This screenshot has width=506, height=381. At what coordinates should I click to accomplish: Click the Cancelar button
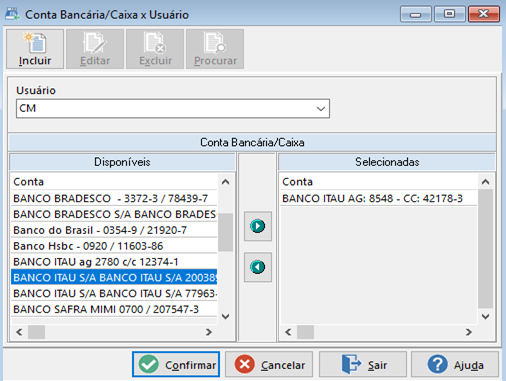tap(269, 364)
